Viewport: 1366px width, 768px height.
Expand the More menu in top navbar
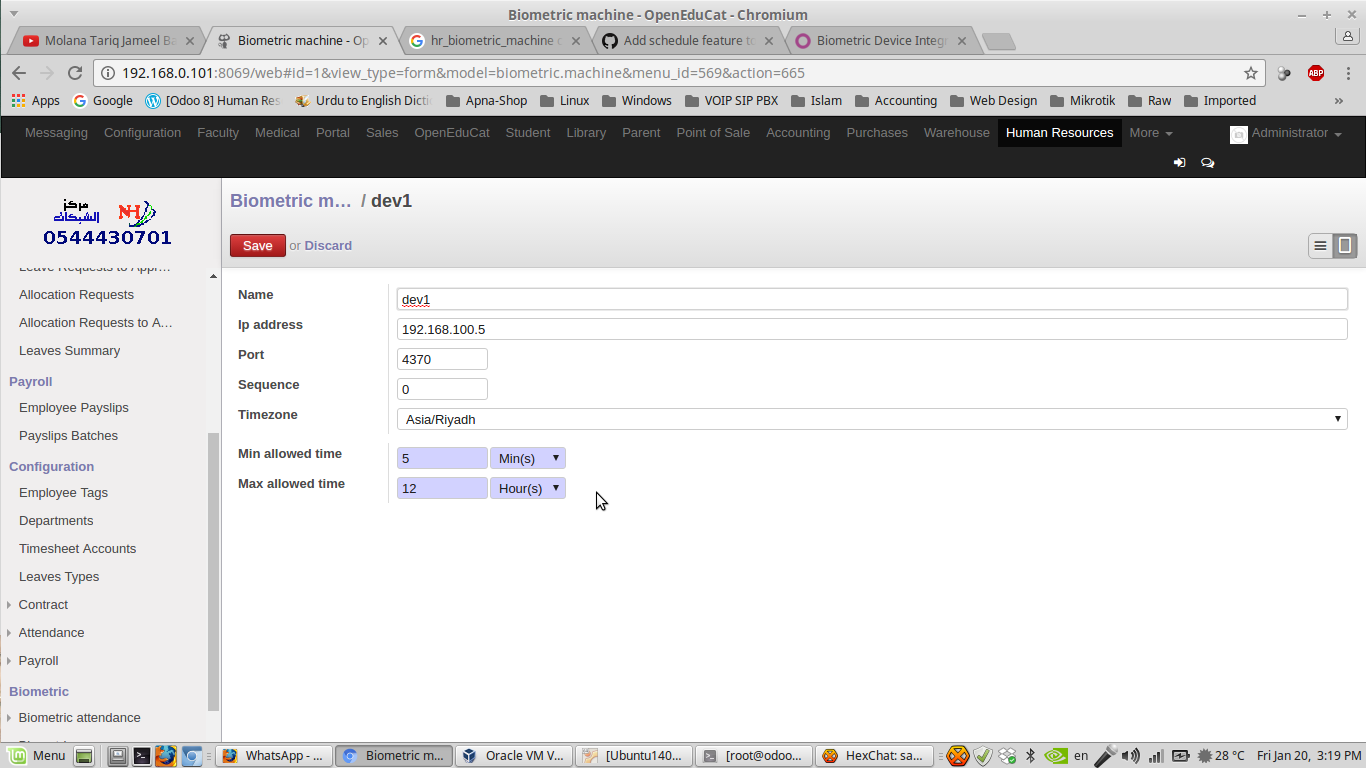pyautogui.click(x=1150, y=133)
